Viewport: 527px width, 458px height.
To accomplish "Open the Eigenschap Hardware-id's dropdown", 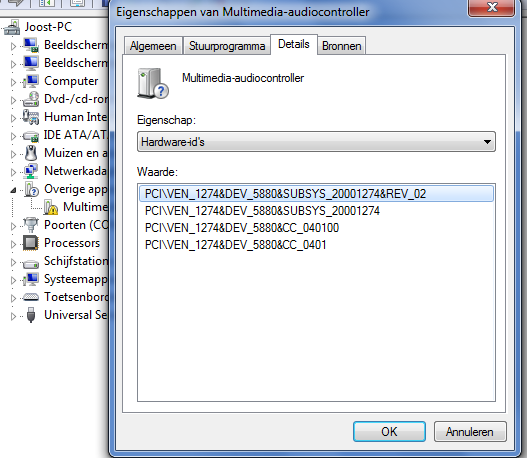I will tap(316, 142).
